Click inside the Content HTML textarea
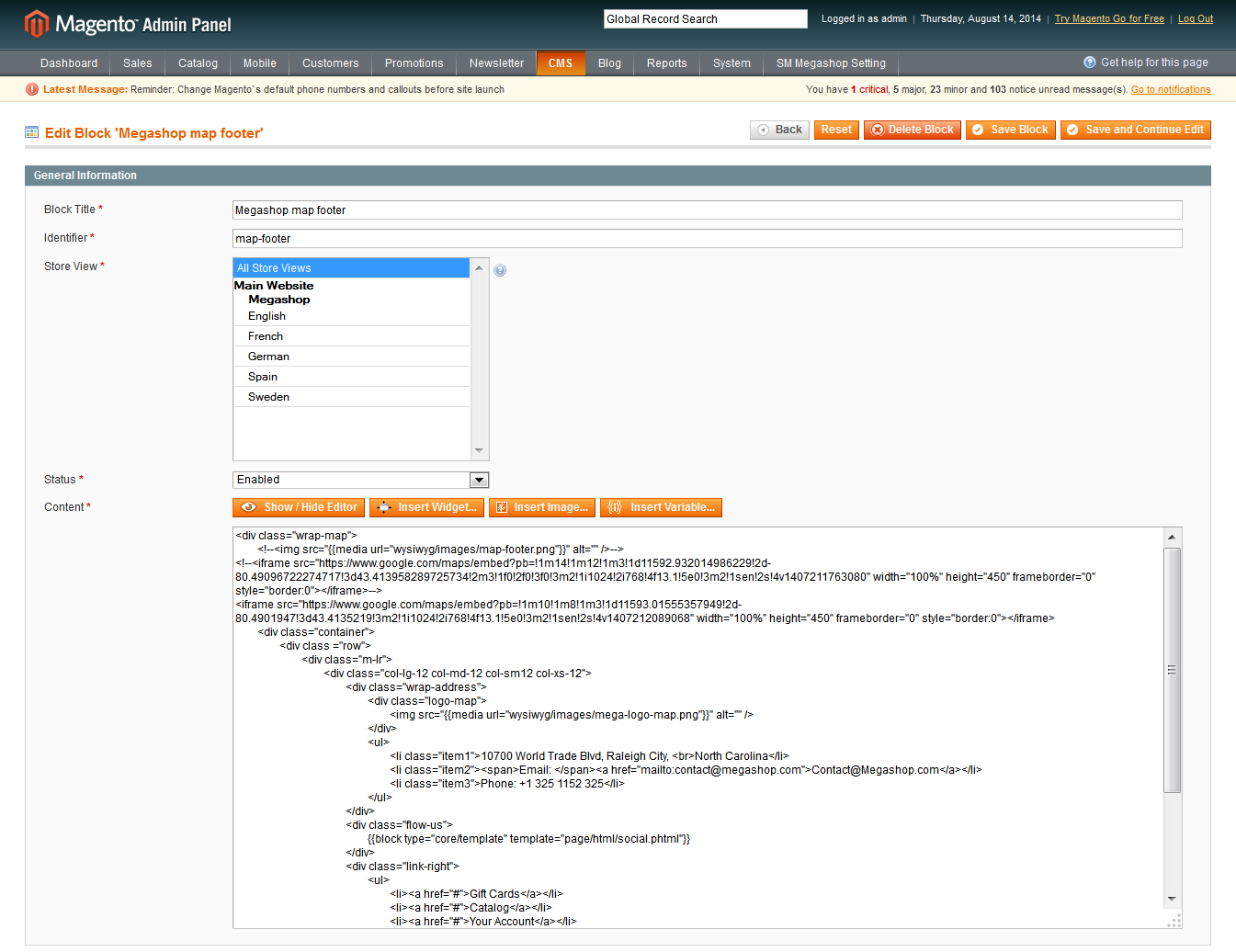Screen dimensions: 1236x952 click(x=698, y=728)
